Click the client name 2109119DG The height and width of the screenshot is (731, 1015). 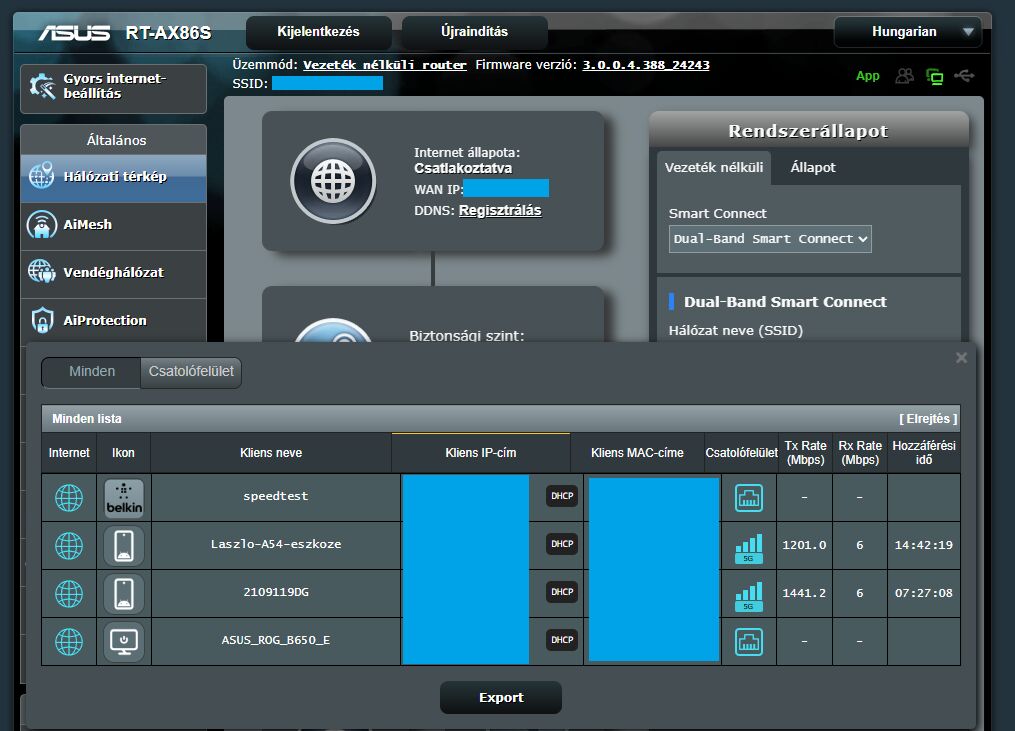click(x=276, y=592)
